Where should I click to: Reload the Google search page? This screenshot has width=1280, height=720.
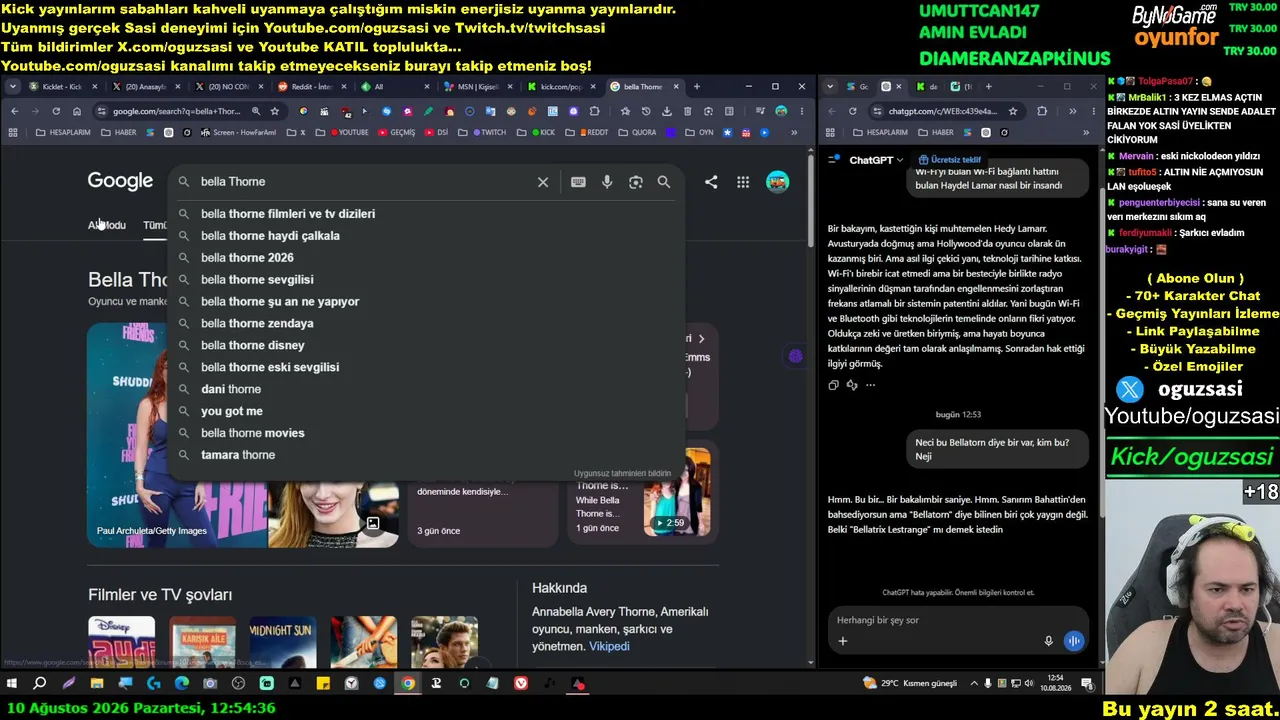[56, 111]
